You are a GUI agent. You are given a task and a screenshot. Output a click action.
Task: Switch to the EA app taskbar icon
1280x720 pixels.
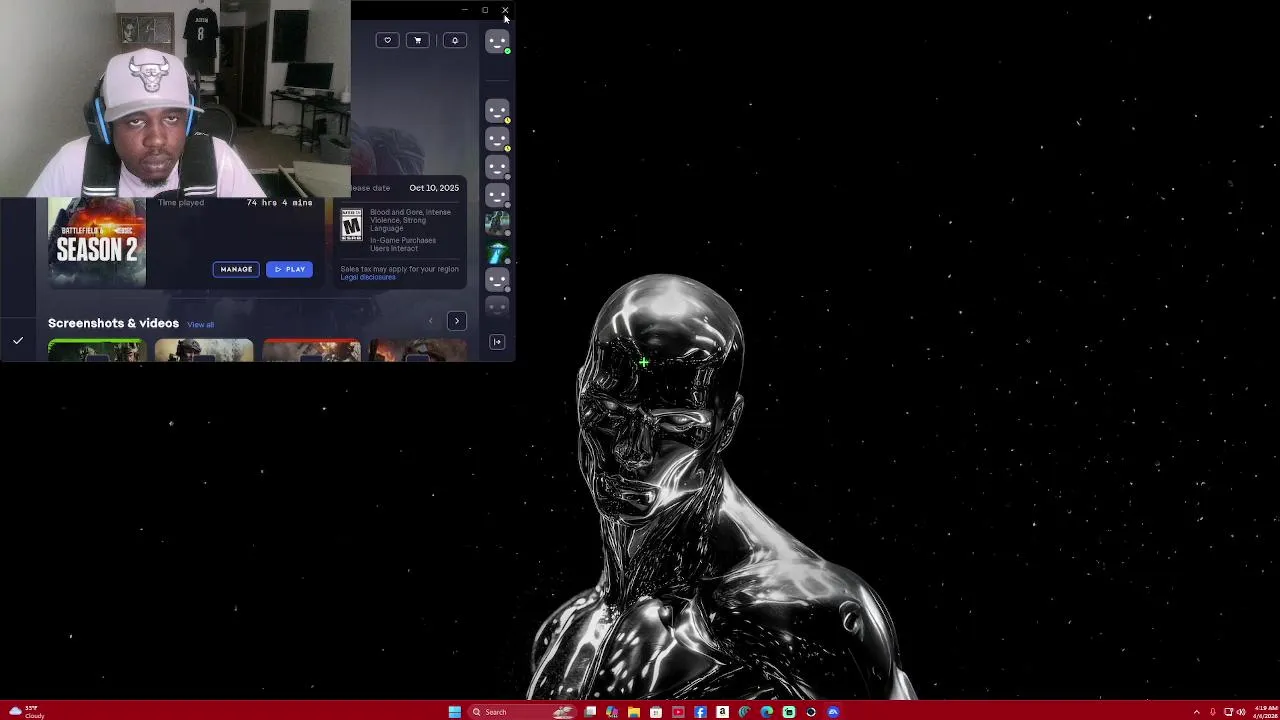(x=833, y=712)
